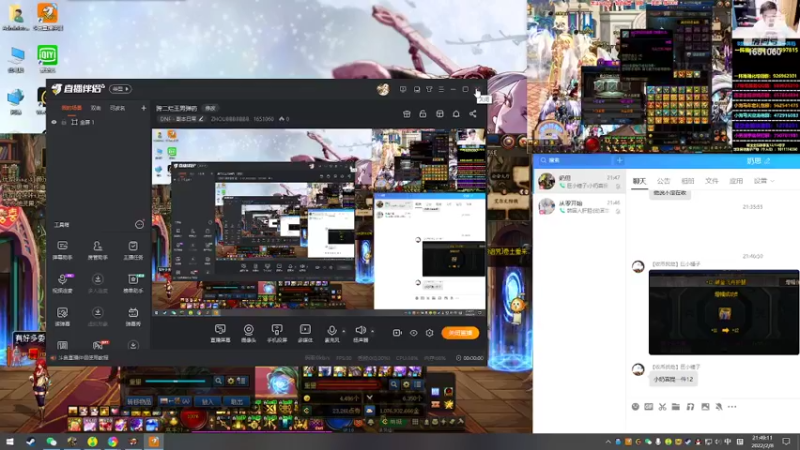The height and width of the screenshot is (450, 800).
Task: Switch to the first orange scene tab
Action: coord(72,108)
